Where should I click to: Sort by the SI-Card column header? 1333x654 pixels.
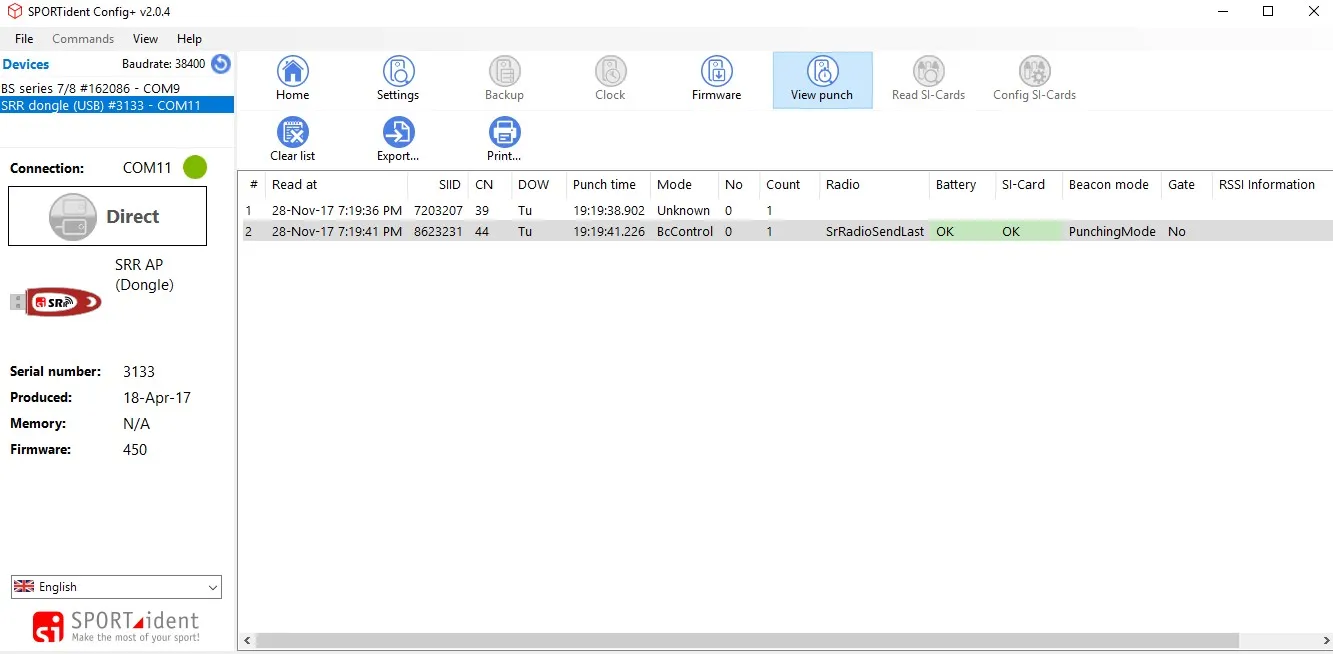click(1028, 185)
